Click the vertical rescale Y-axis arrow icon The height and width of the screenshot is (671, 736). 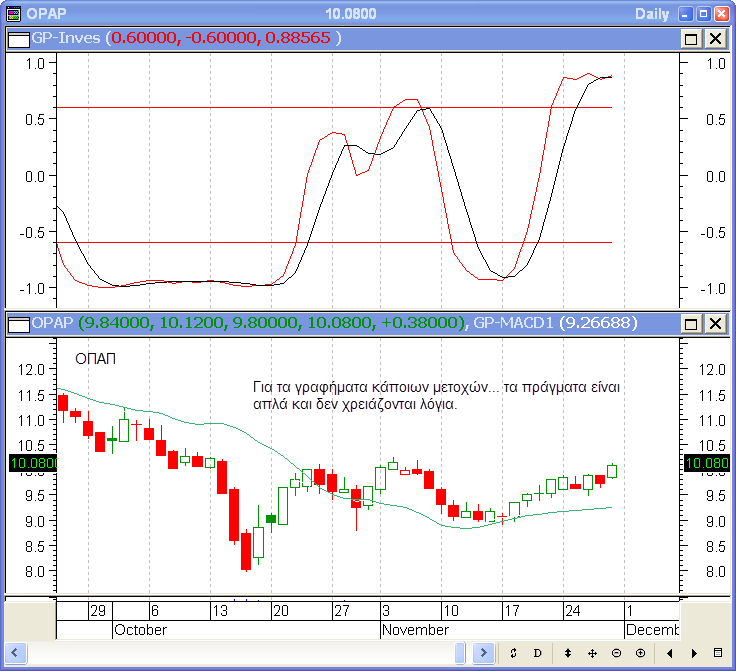coord(568,653)
